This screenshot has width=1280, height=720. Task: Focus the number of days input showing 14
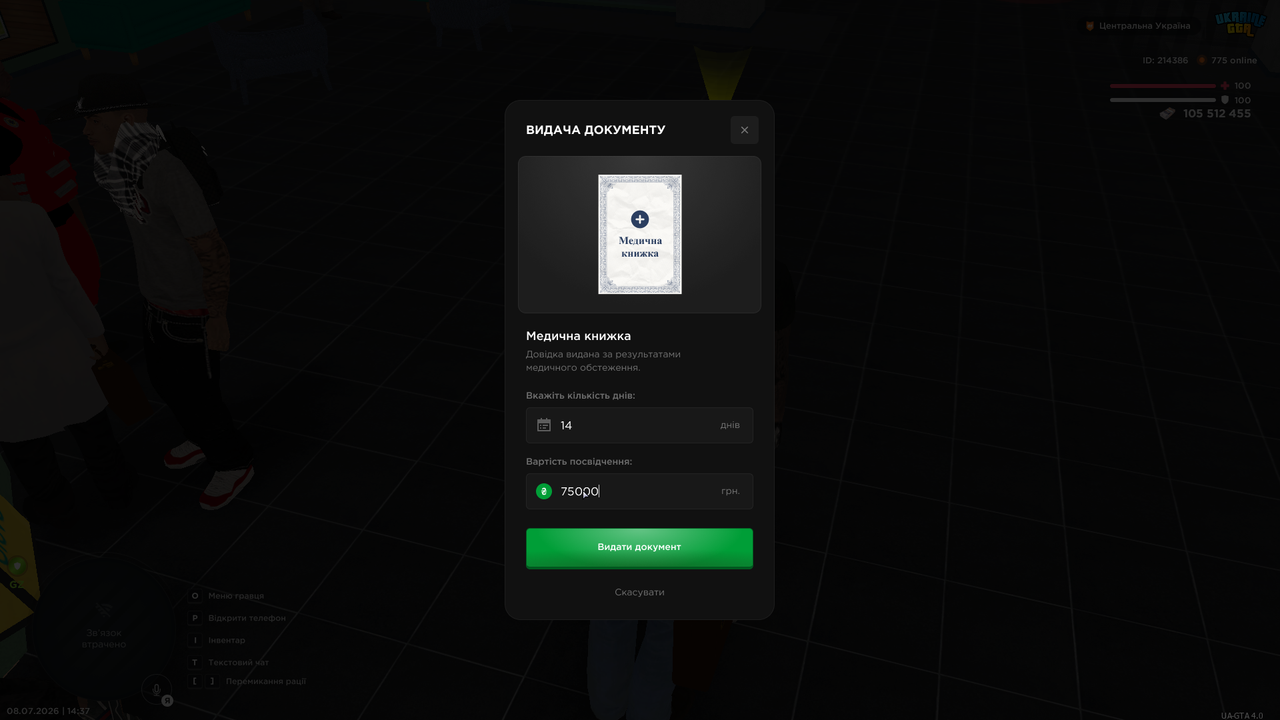pyautogui.click(x=639, y=425)
